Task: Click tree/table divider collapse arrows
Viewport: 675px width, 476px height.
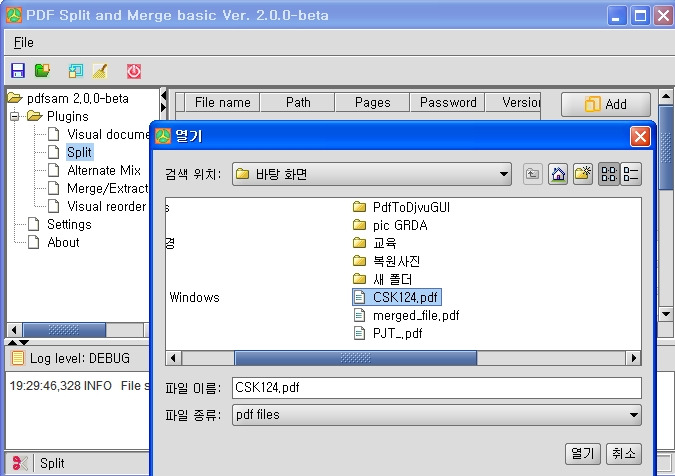Action: coord(163,100)
